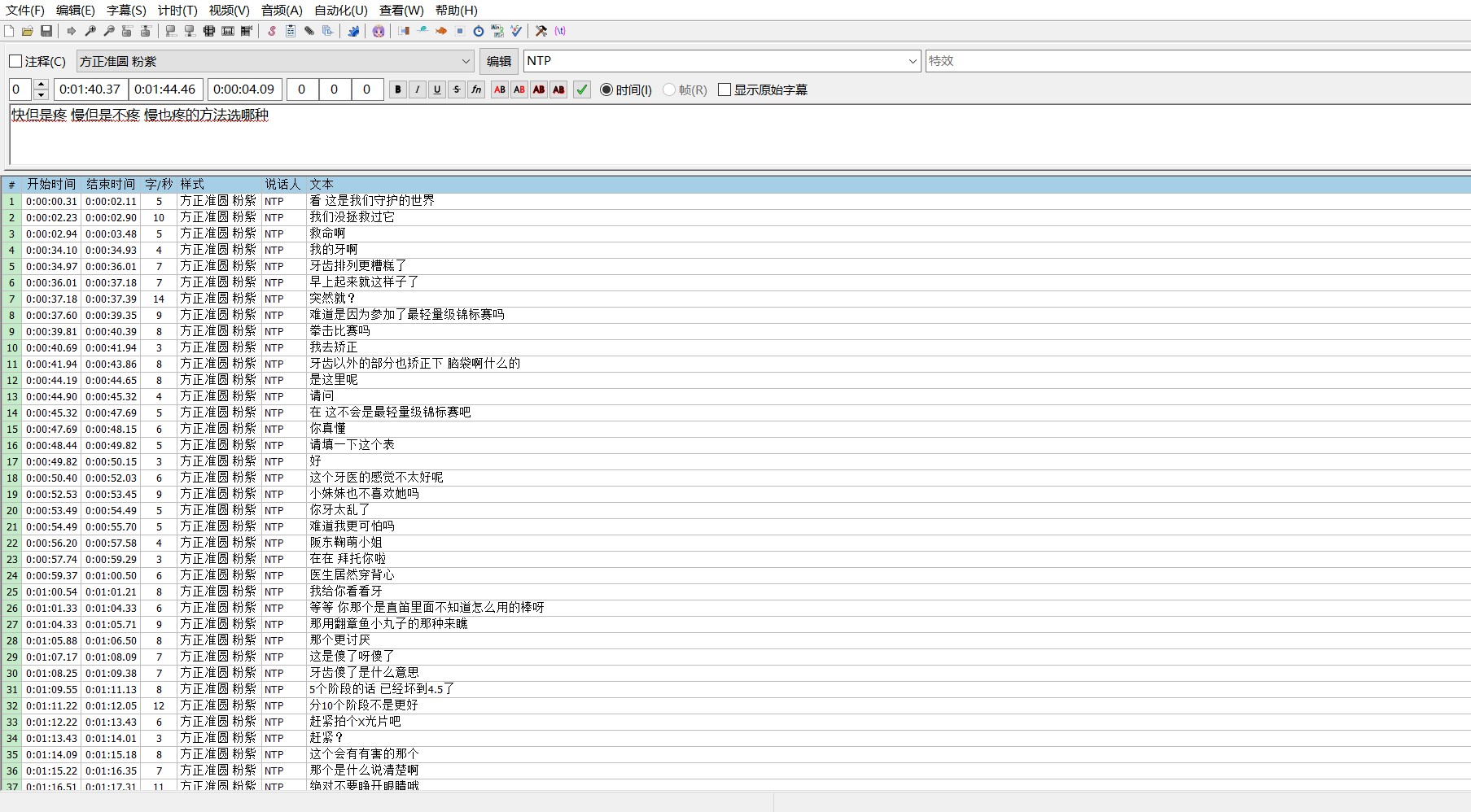This screenshot has height=812, width=1471.
Task: Open the Kanji Timer tool
Action: [497, 31]
